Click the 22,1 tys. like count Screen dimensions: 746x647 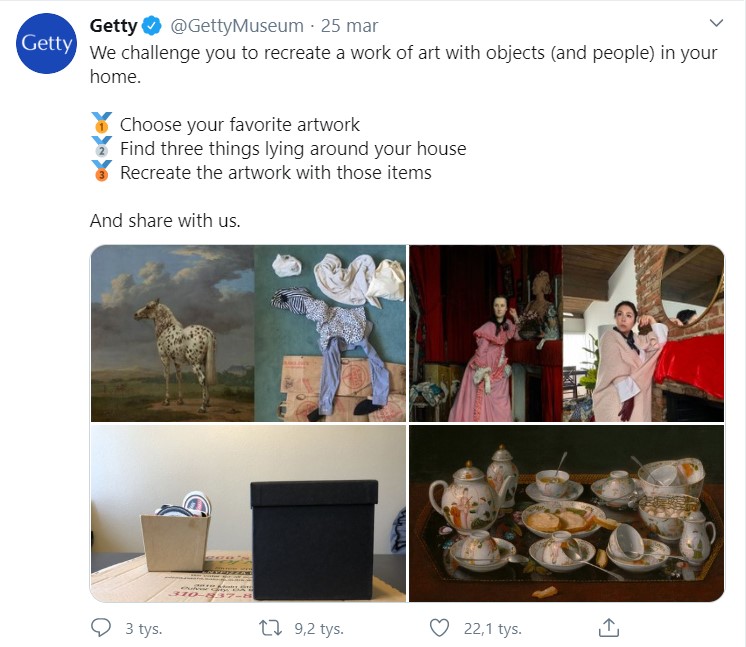tap(493, 629)
